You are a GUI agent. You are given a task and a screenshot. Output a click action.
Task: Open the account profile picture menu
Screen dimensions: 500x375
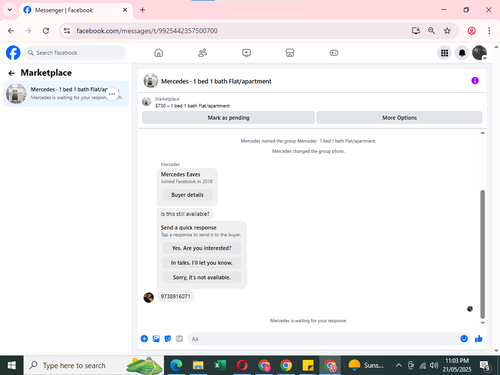pos(479,53)
